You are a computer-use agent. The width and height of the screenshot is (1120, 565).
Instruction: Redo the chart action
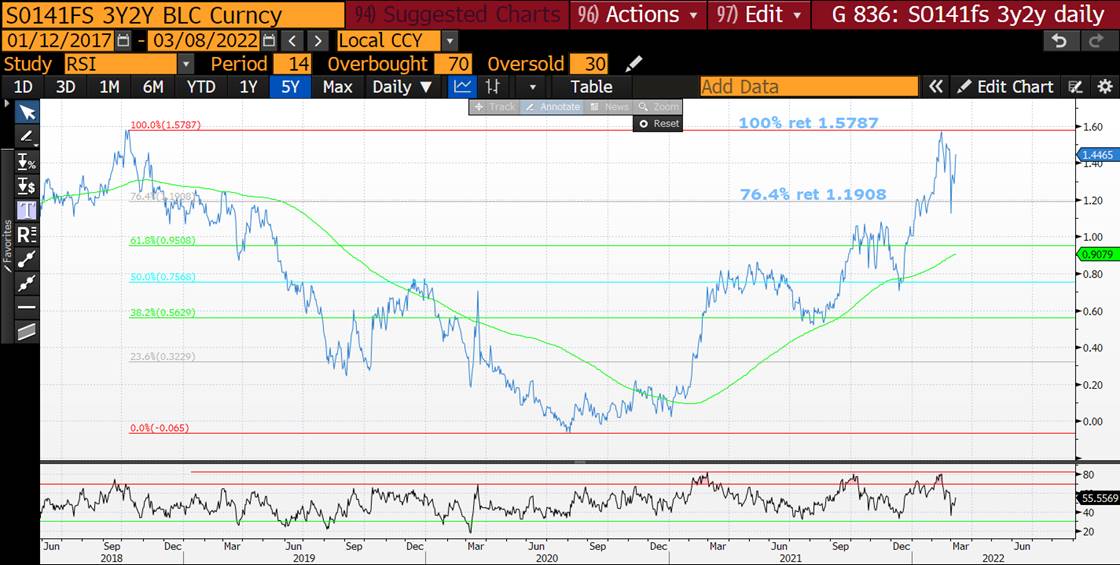coord(1096,41)
